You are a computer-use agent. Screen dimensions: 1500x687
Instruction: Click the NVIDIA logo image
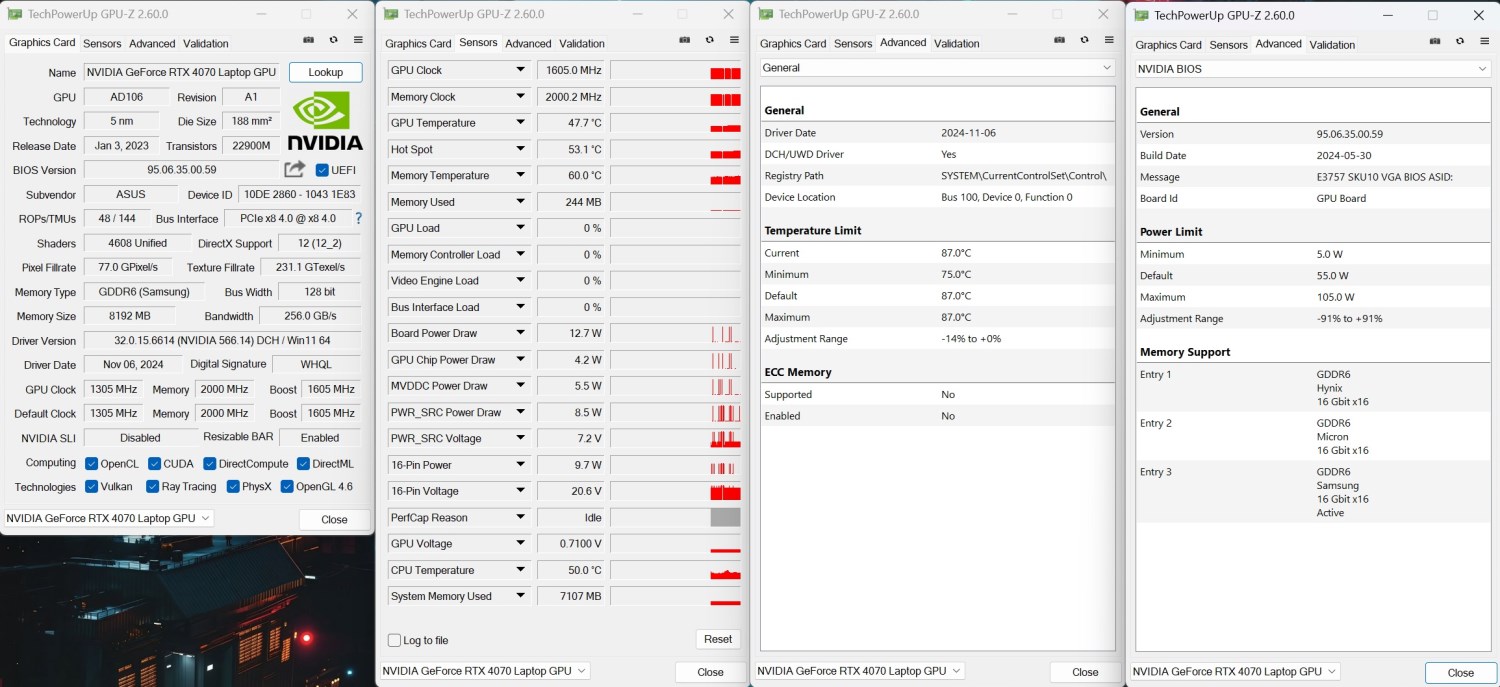point(325,122)
